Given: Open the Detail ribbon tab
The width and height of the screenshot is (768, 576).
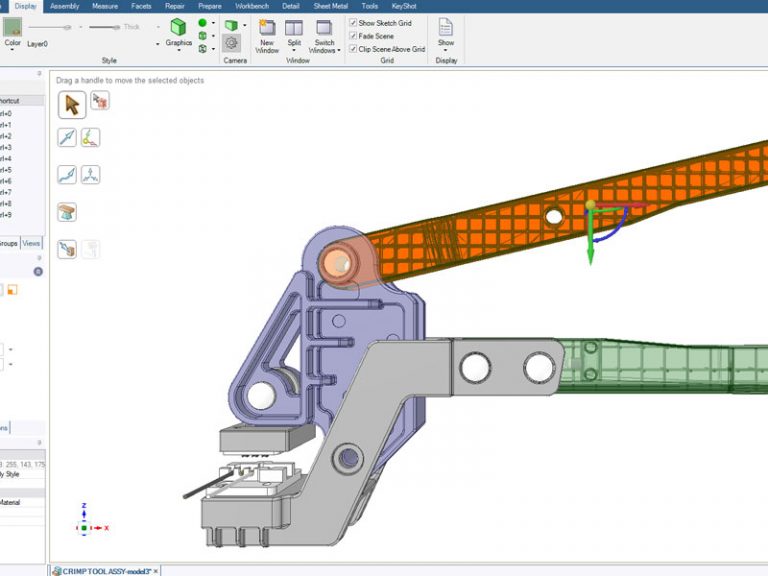Looking at the screenshot, I should coord(290,6).
